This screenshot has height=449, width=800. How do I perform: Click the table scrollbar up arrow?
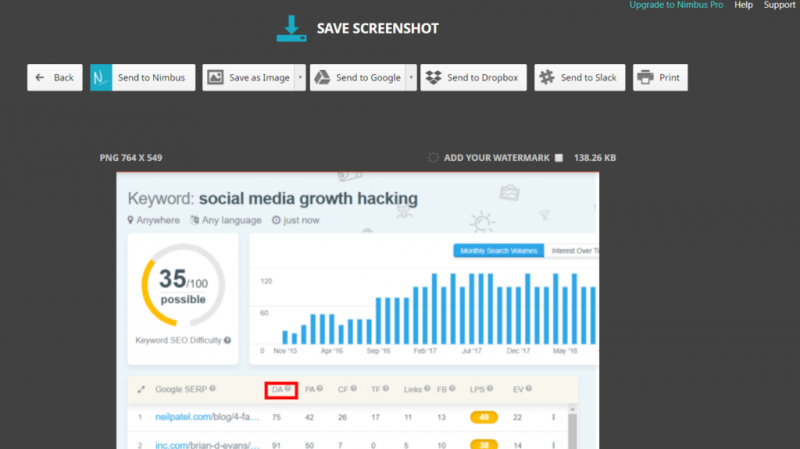572,409
